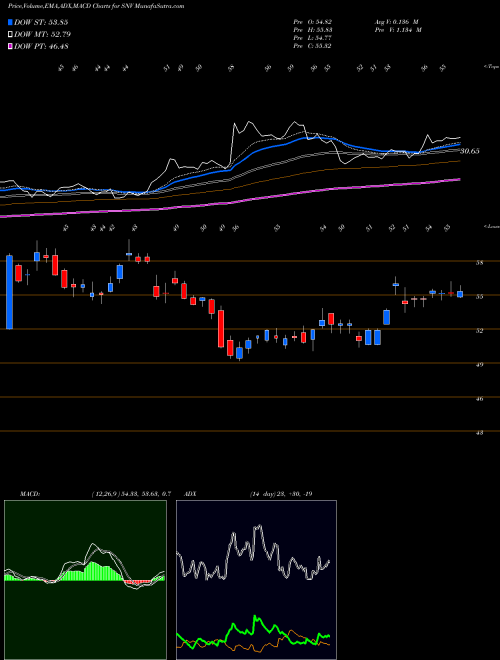Click the 55 price axis label

coord(480,296)
